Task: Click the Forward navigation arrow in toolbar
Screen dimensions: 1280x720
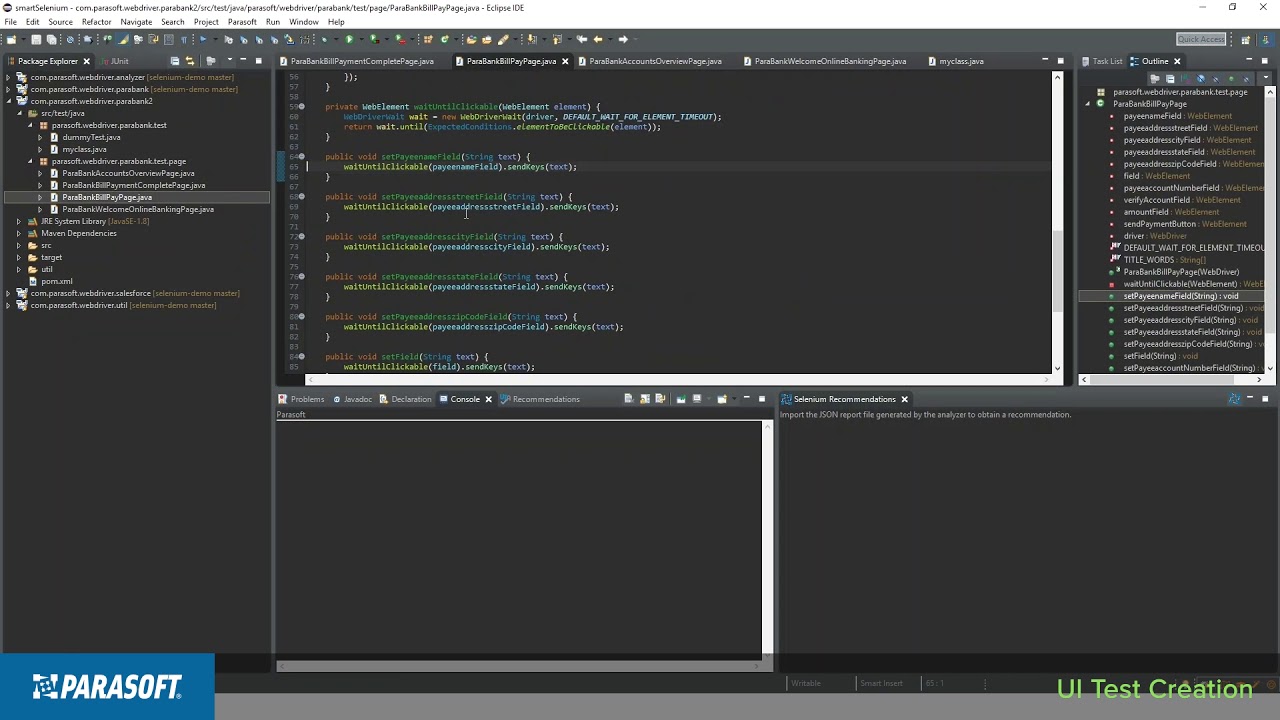Action: (622, 39)
